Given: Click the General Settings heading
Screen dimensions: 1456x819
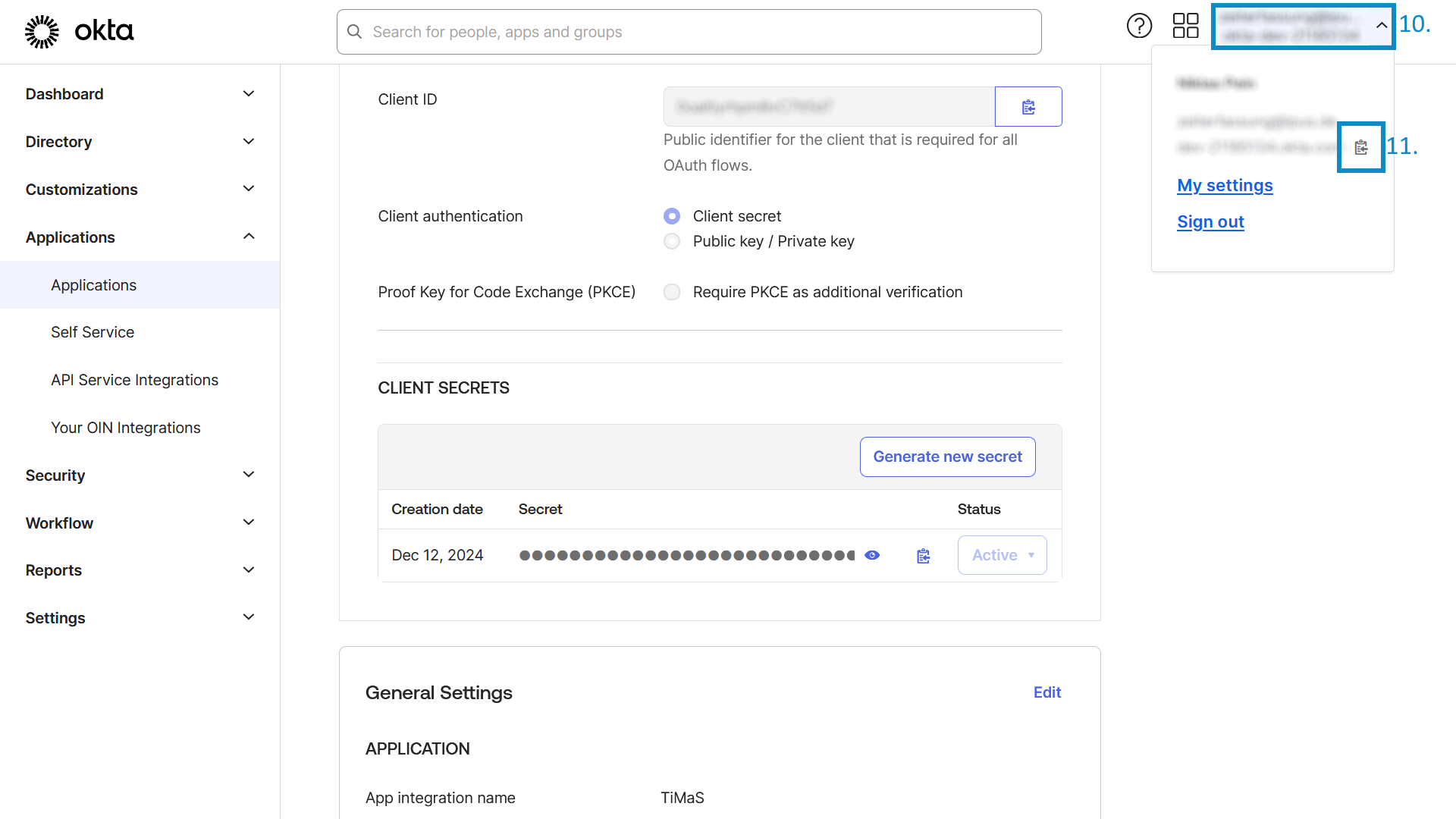Looking at the screenshot, I should tap(439, 693).
